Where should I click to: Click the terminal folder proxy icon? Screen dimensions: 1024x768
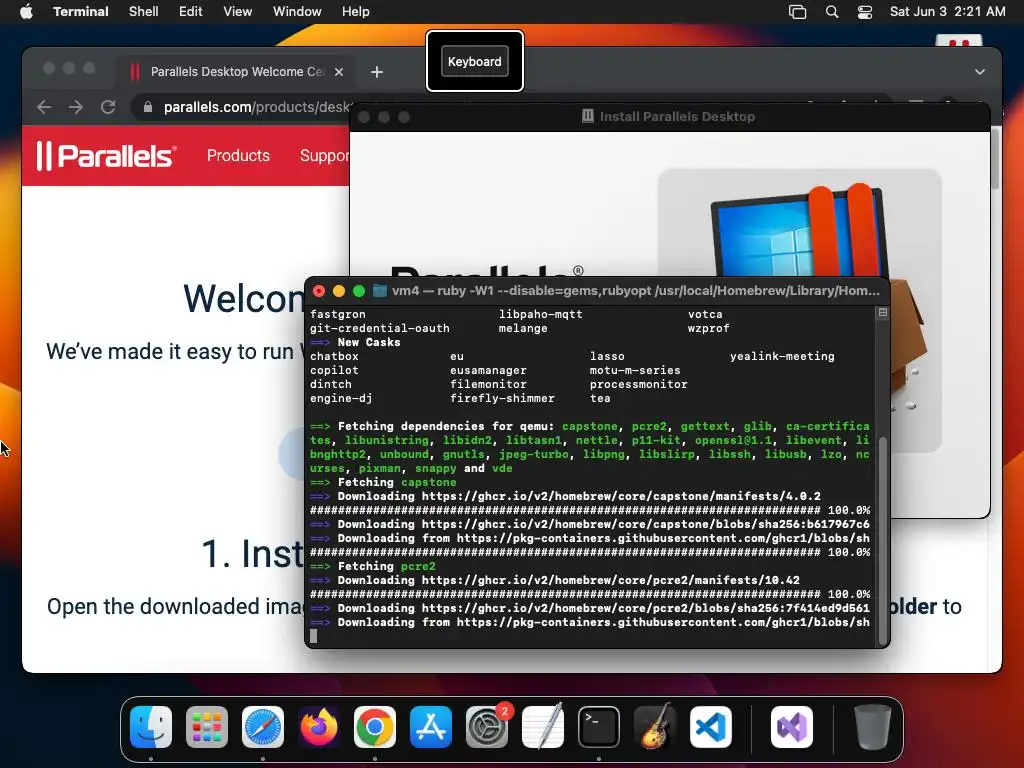click(x=379, y=291)
